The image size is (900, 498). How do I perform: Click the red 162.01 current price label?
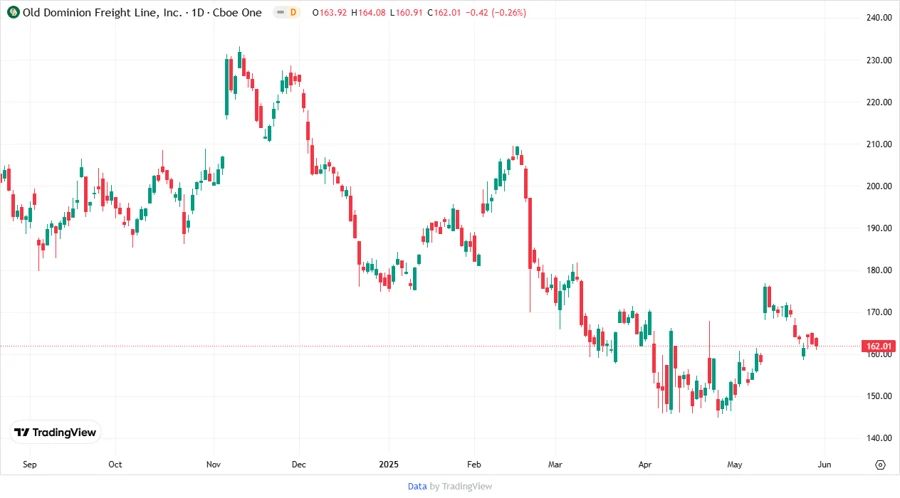pyautogui.click(x=878, y=346)
